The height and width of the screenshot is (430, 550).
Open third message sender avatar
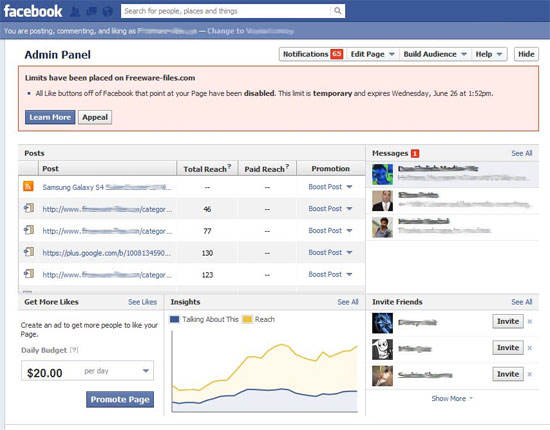click(x=382, y=227)
